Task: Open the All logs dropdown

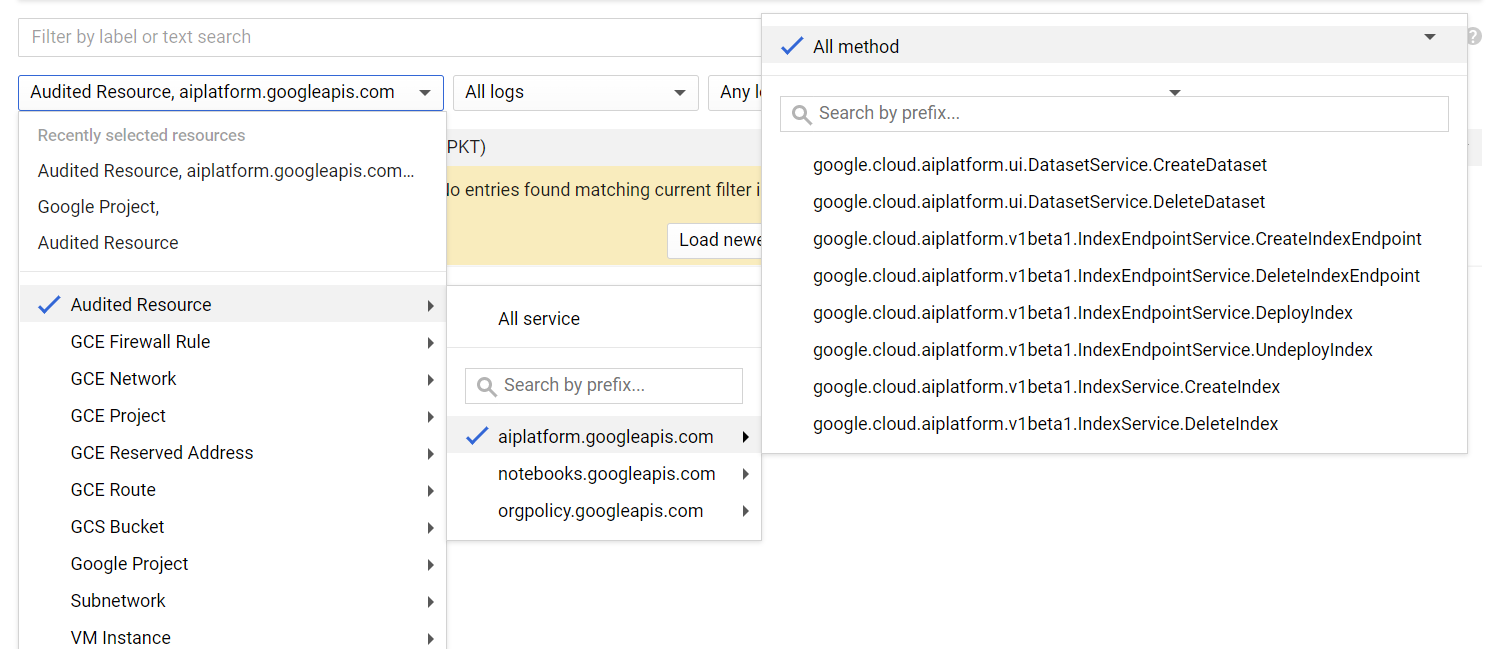Action: click(575, 92)
